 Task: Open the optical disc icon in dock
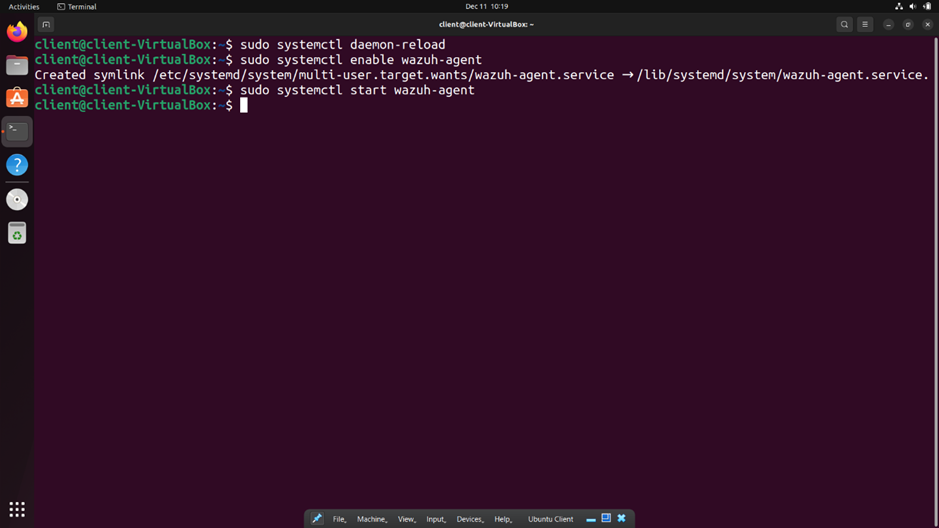(x=17, y=199)
